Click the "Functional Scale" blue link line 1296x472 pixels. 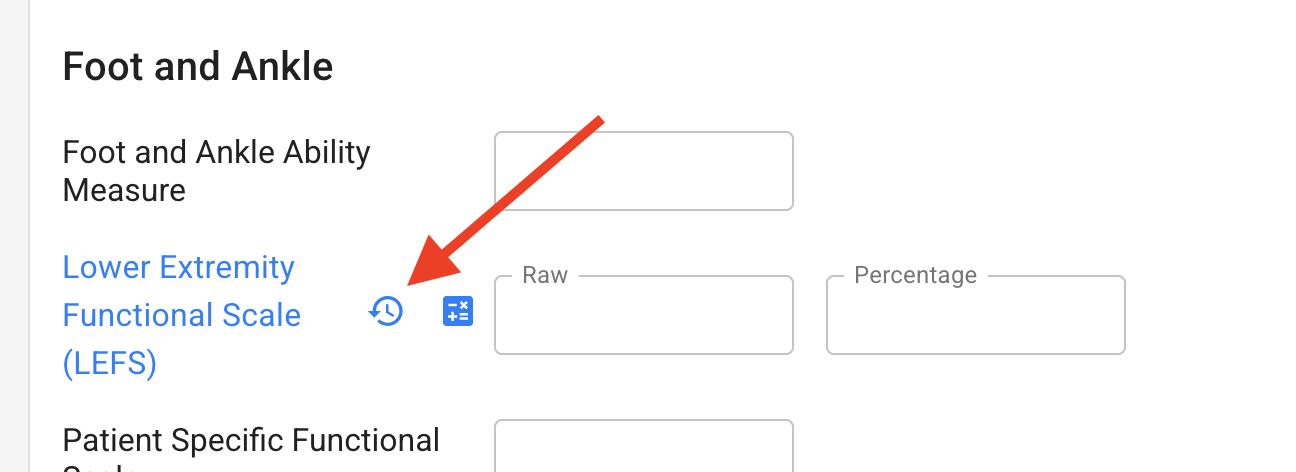click(x=181, y=316)
